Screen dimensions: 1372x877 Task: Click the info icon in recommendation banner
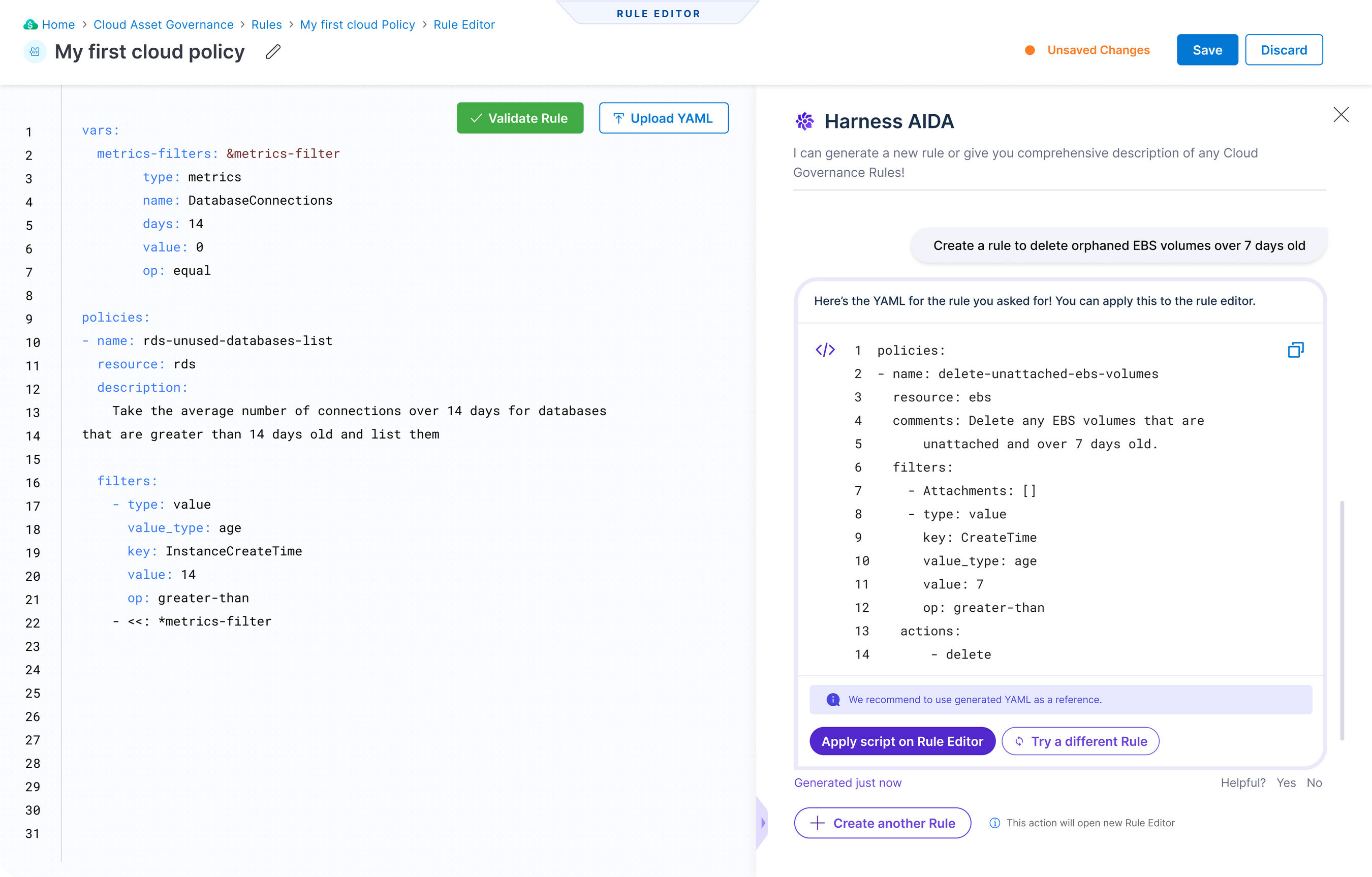(833, 700)
